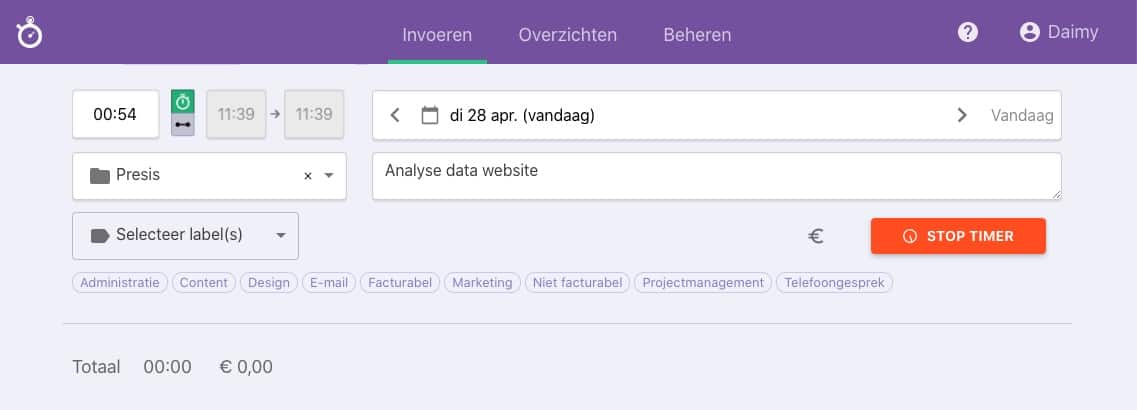
Task: Clear the Presis project with the x
Action: coord(307,176)
